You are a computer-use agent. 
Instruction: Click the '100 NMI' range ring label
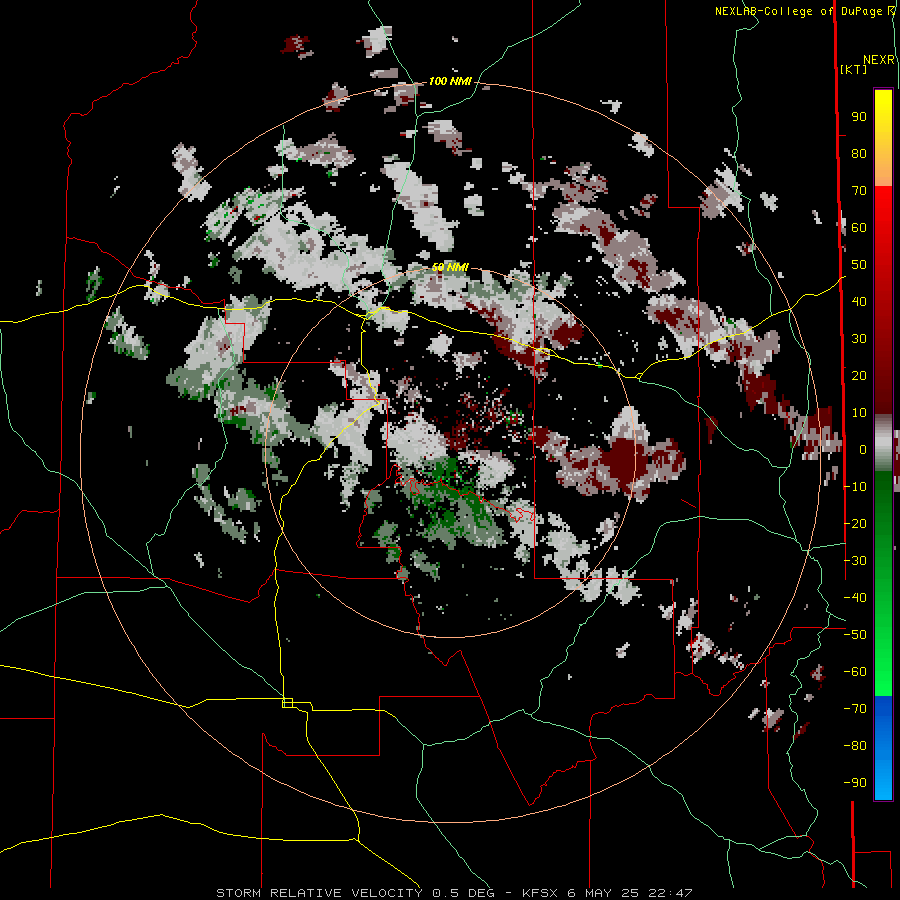[450, 82]
